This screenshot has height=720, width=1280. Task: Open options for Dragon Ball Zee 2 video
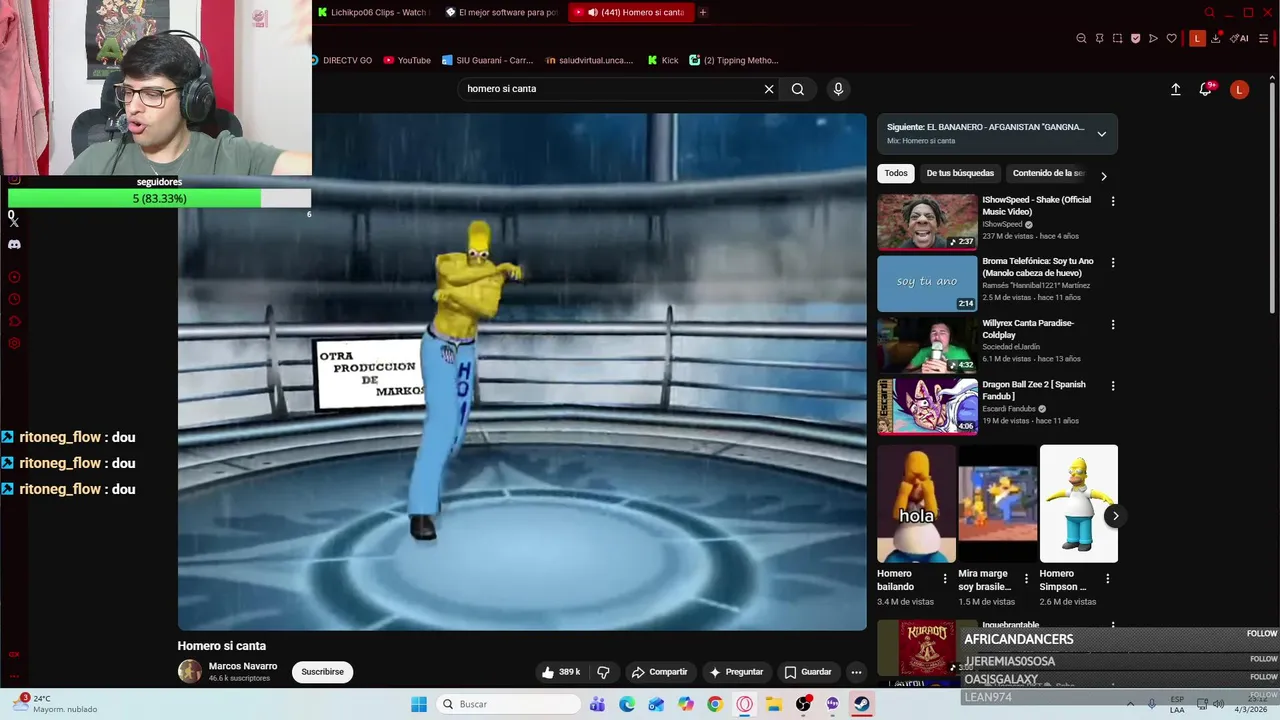coord(1113,386)
